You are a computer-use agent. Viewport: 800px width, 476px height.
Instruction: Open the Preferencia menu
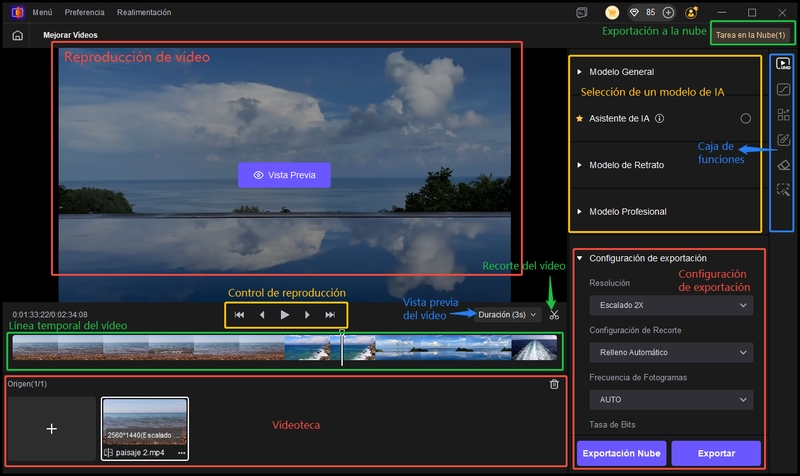tap(84, 12)
